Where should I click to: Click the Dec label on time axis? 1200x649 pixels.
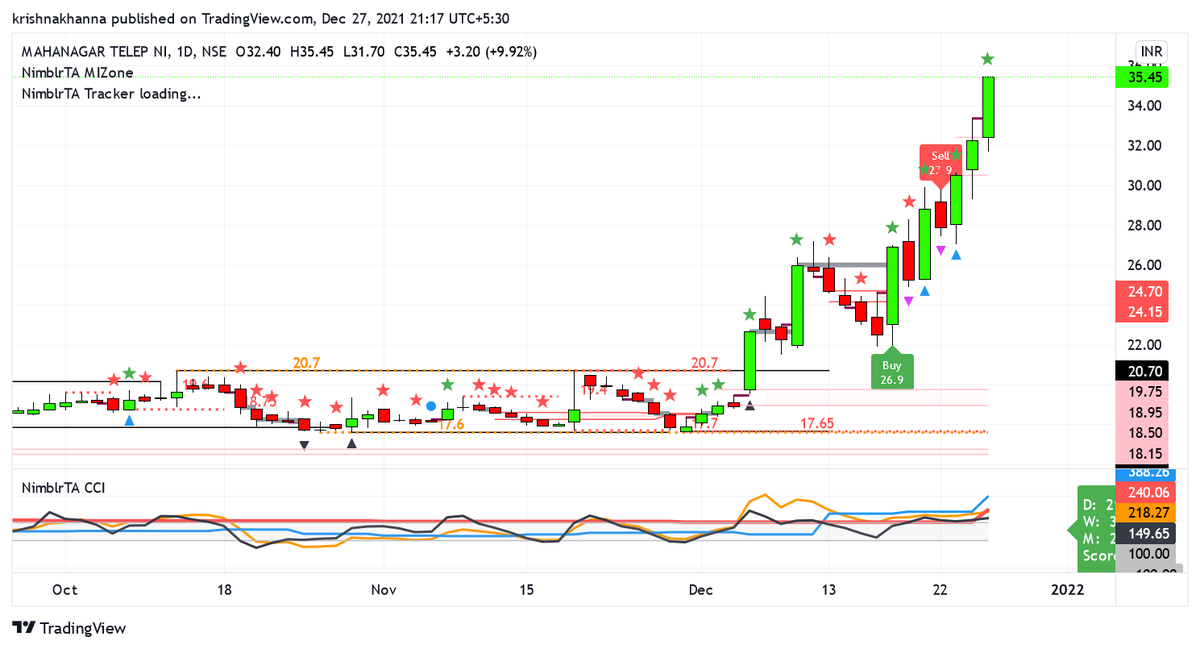point(701,590)
